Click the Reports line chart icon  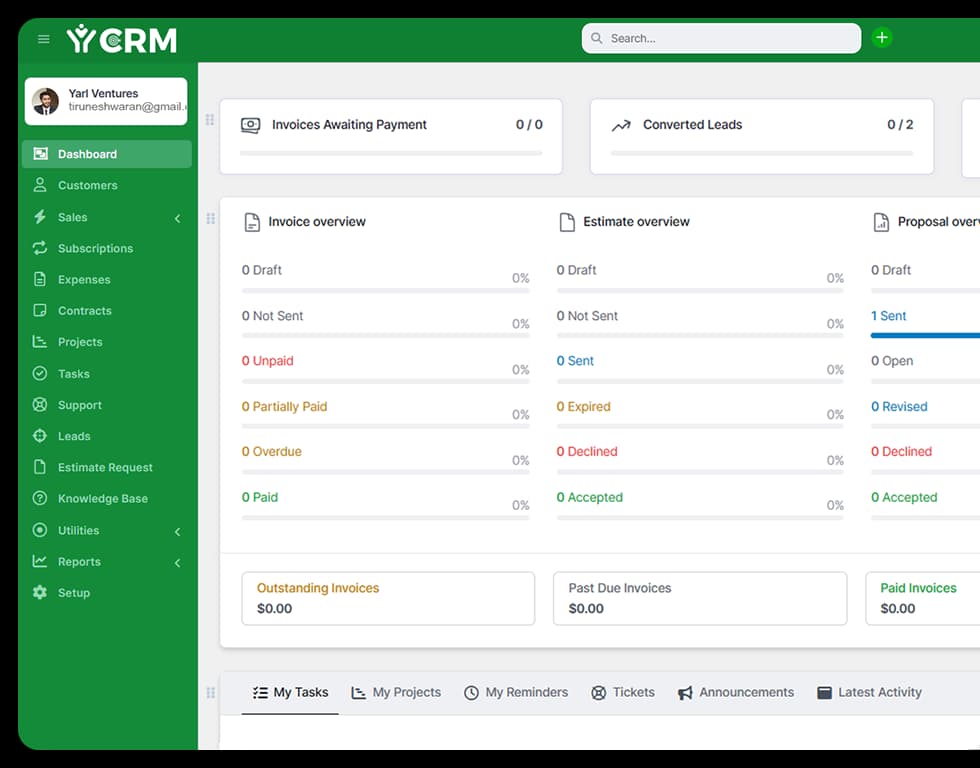(x=40, y=561)
